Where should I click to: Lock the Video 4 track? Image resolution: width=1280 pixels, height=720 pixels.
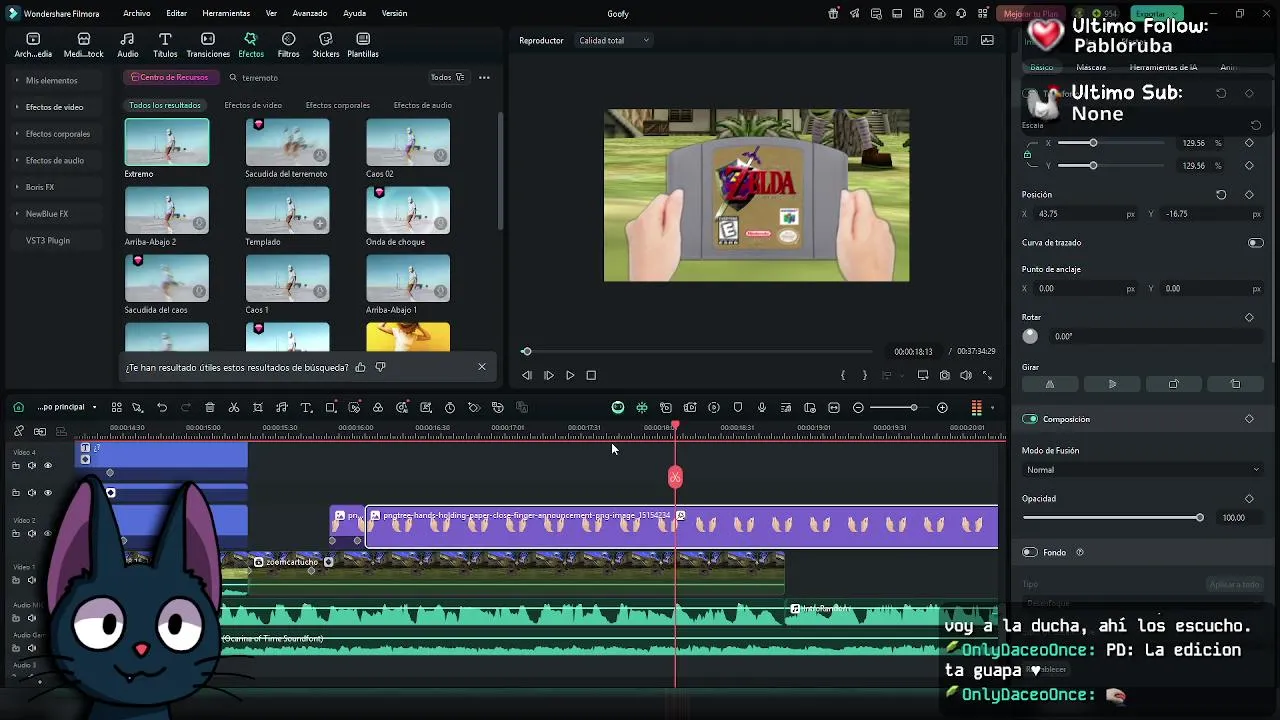[16, 465]
